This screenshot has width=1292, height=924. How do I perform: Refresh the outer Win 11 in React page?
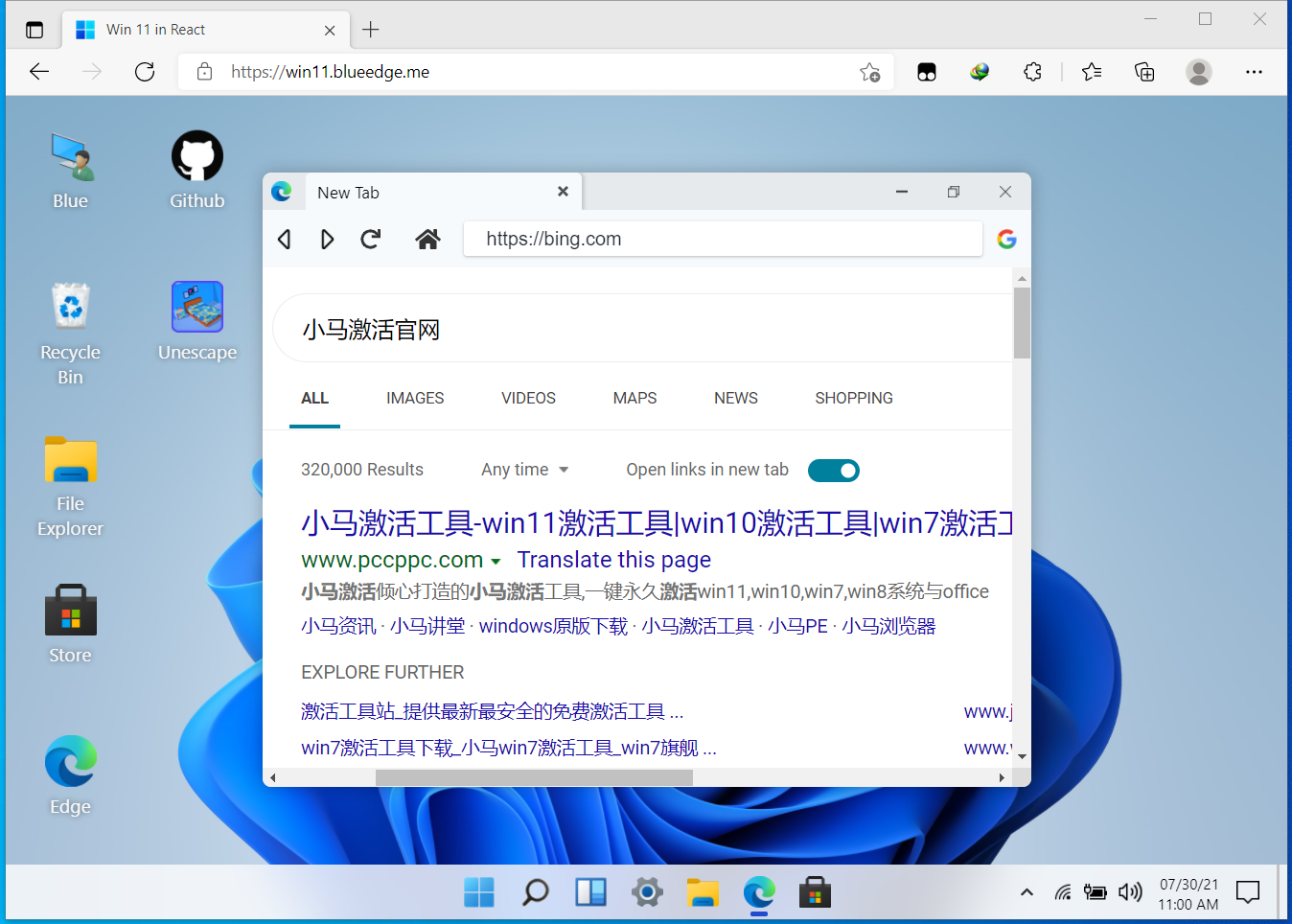pos(145,72)
